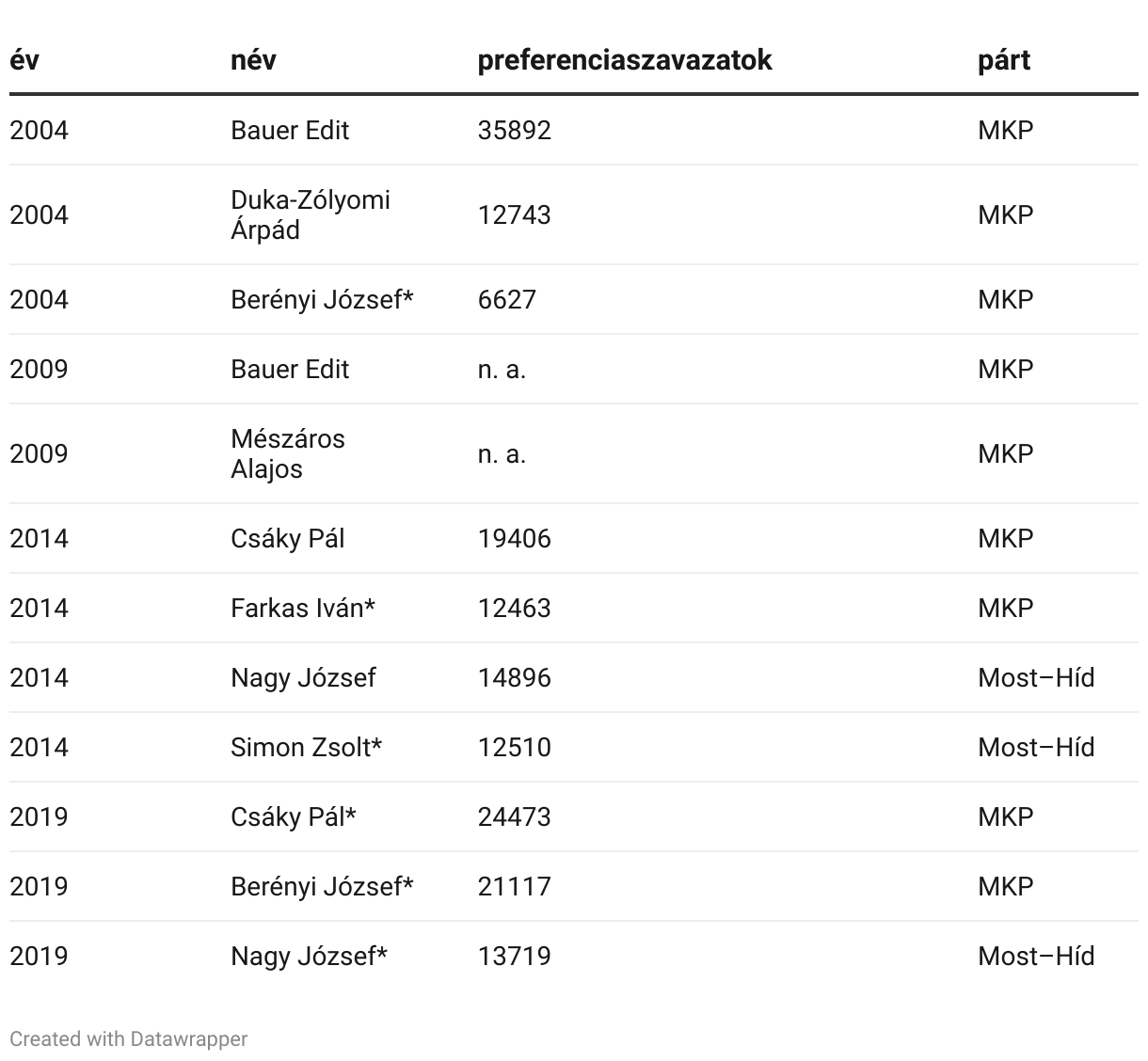
Task: Click the 'párt' column header
Action: click(x=1003, y=60)
